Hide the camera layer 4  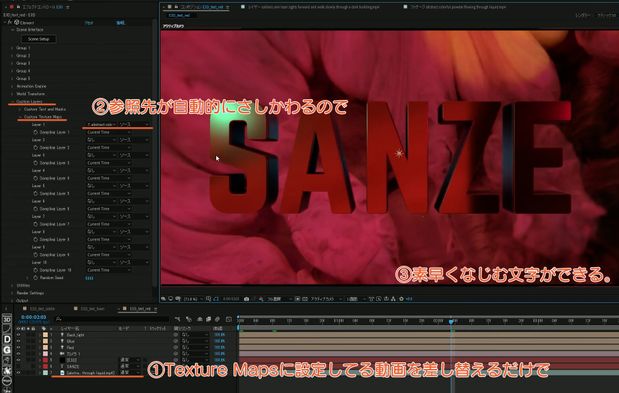coord(18,354)
